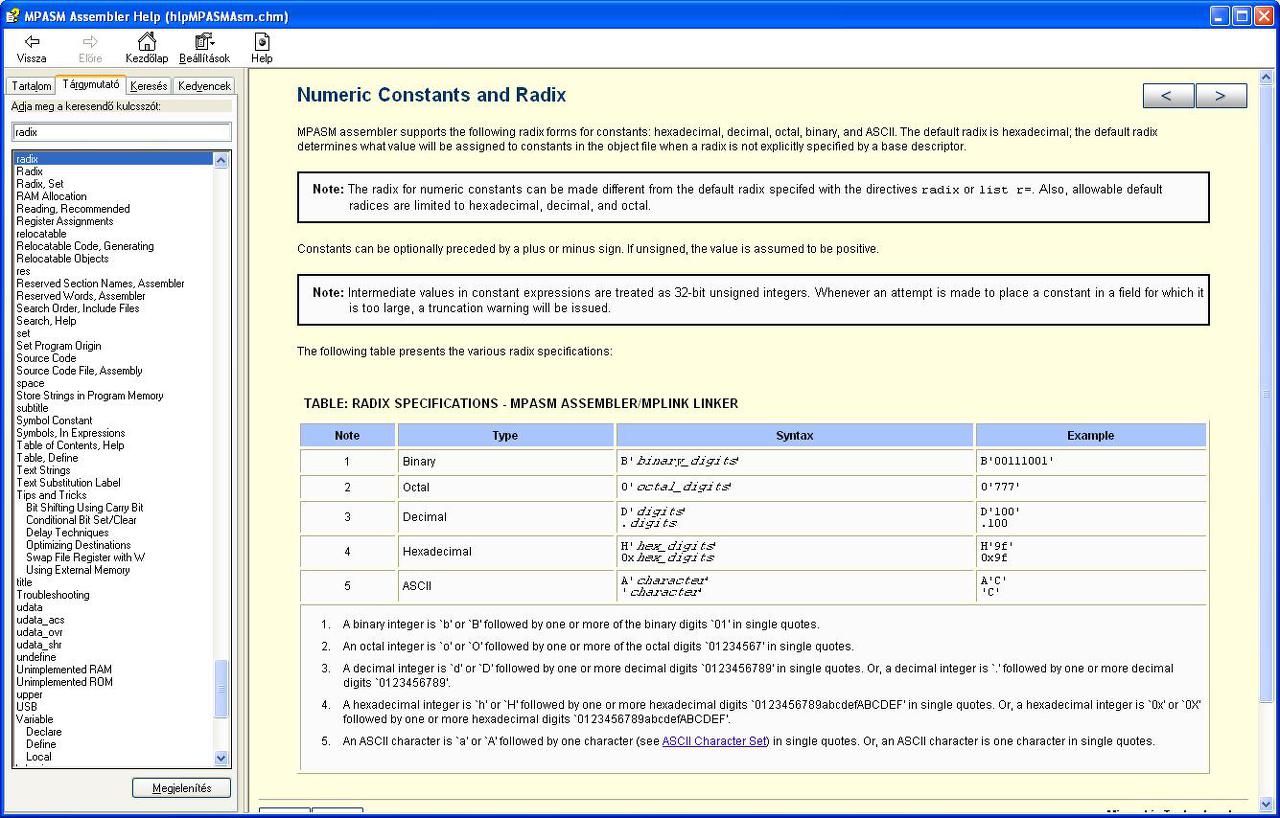Screen dimensions: 1280x818
Task: Select "Set Program Origin" in the index
Action: (x=59, y=346)
